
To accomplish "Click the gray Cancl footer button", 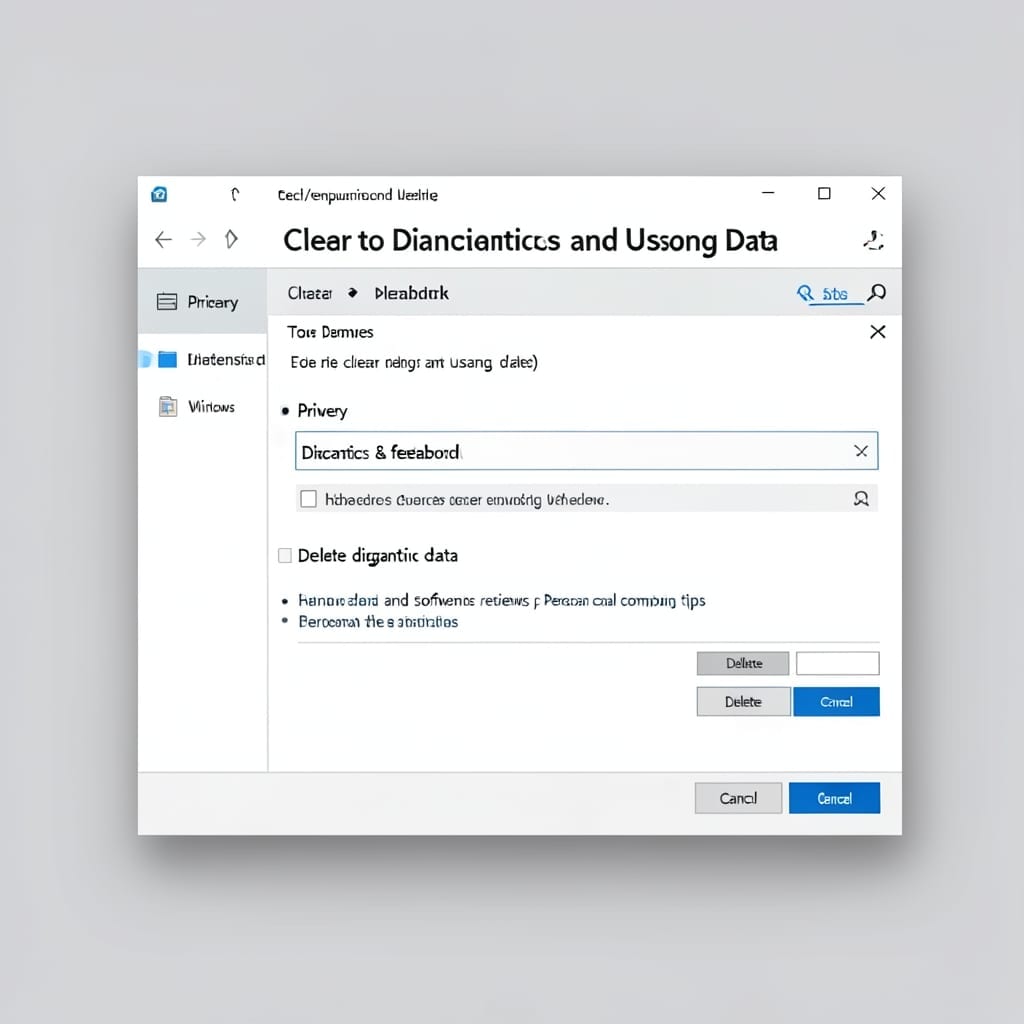I will point(738,798).
